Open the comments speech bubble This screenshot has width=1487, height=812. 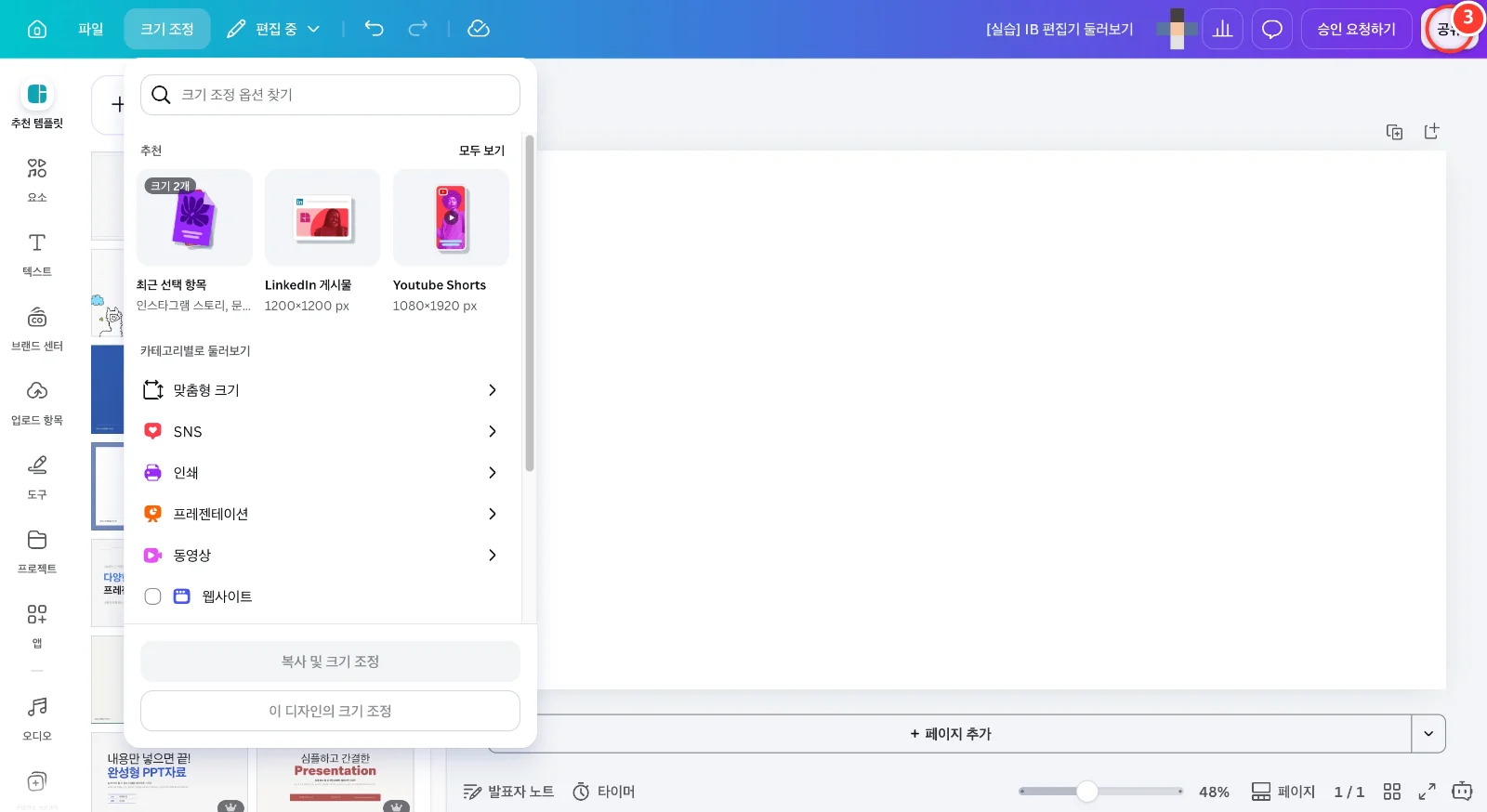(1272, 29)
